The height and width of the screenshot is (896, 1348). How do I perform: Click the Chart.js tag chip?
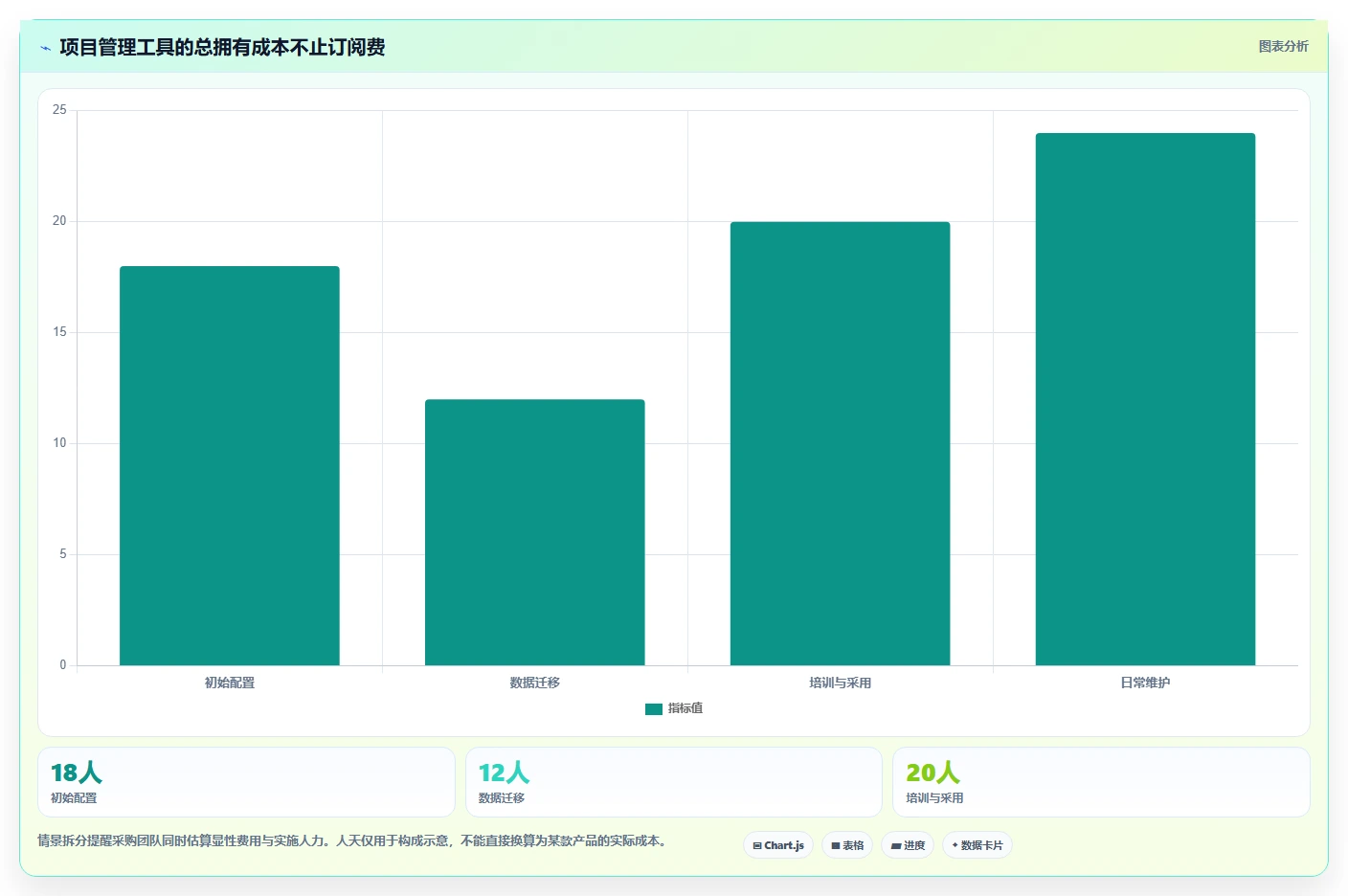pos(778,845)
